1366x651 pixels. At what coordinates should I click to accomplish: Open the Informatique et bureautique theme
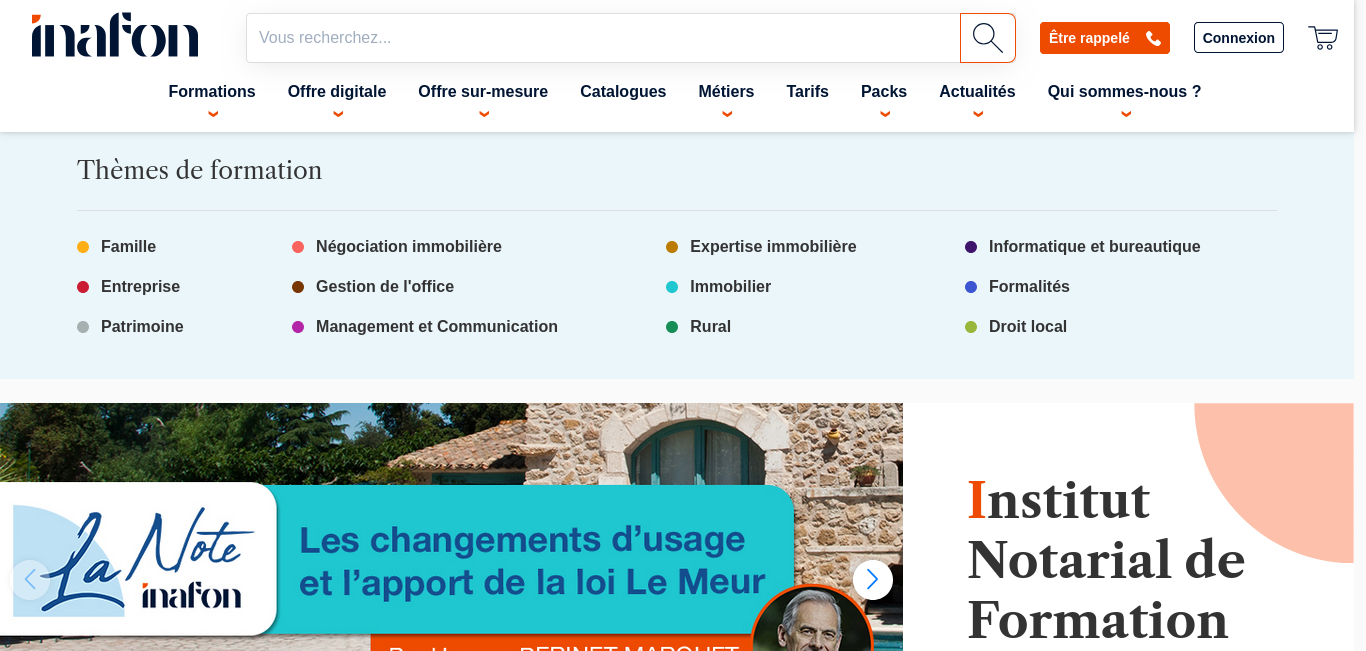click(1095, 247)
